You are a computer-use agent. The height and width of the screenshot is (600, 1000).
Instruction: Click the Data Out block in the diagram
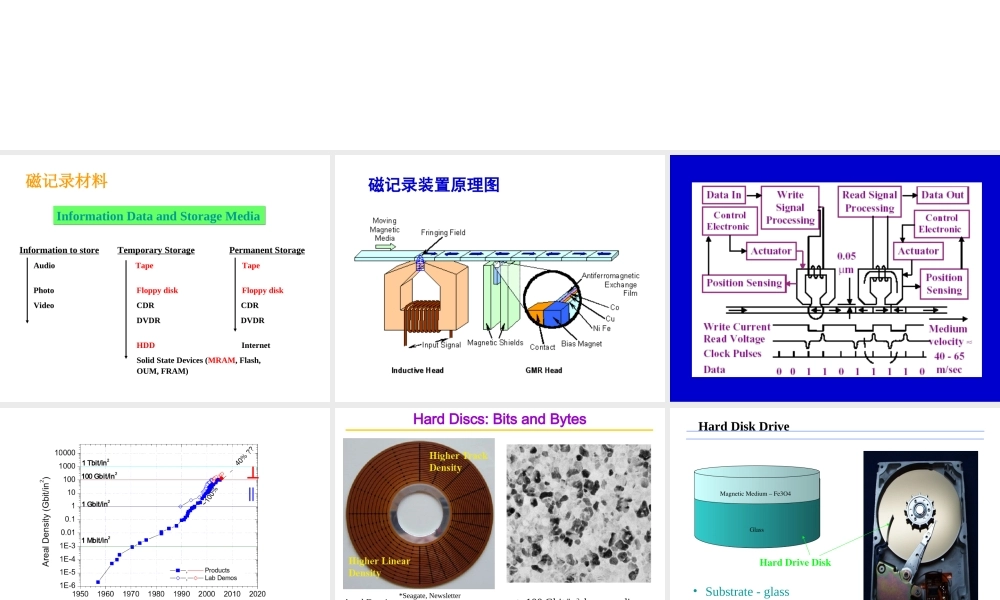(944, 194)
